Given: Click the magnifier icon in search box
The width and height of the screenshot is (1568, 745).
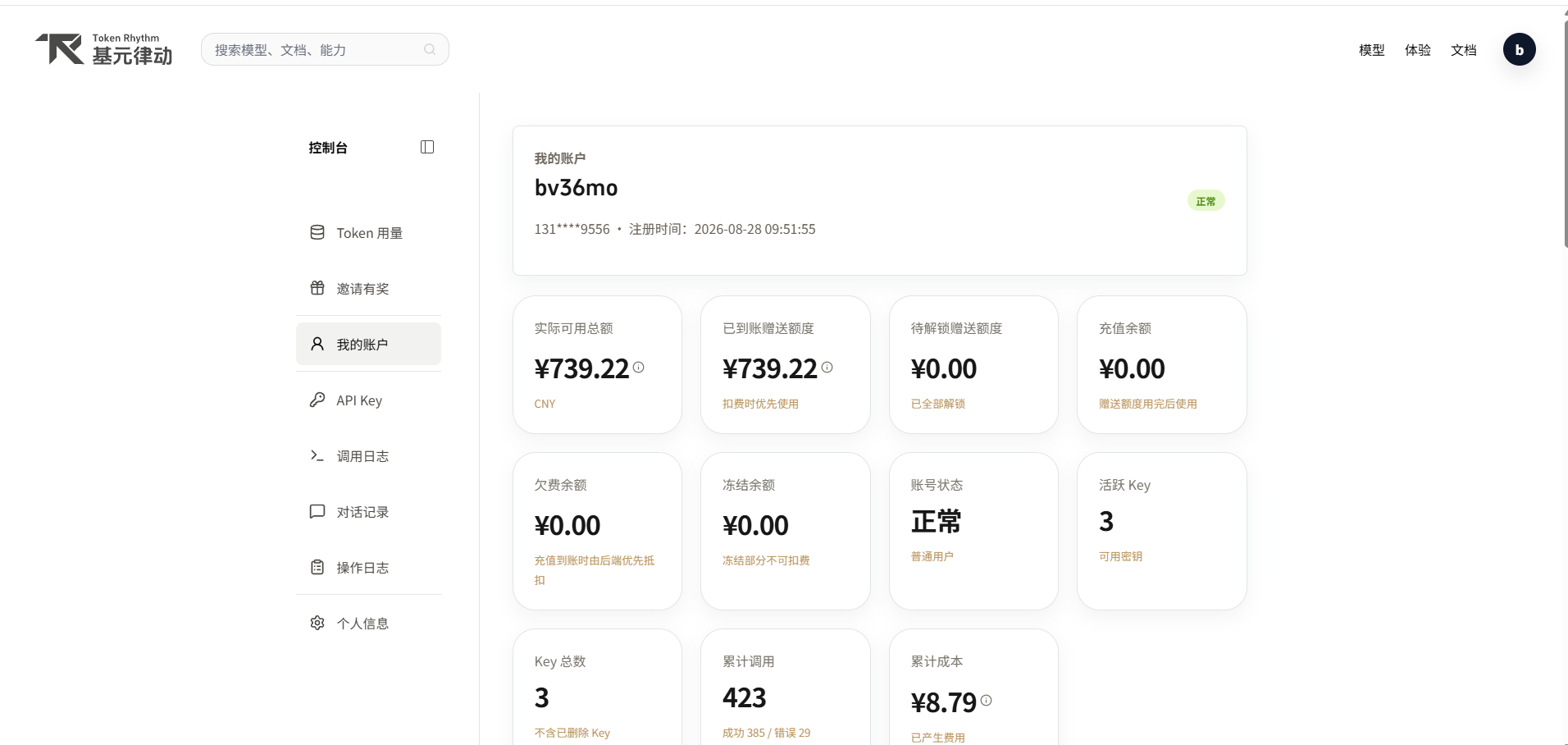Looking at the screenshot, I should (x=430, y=49).
